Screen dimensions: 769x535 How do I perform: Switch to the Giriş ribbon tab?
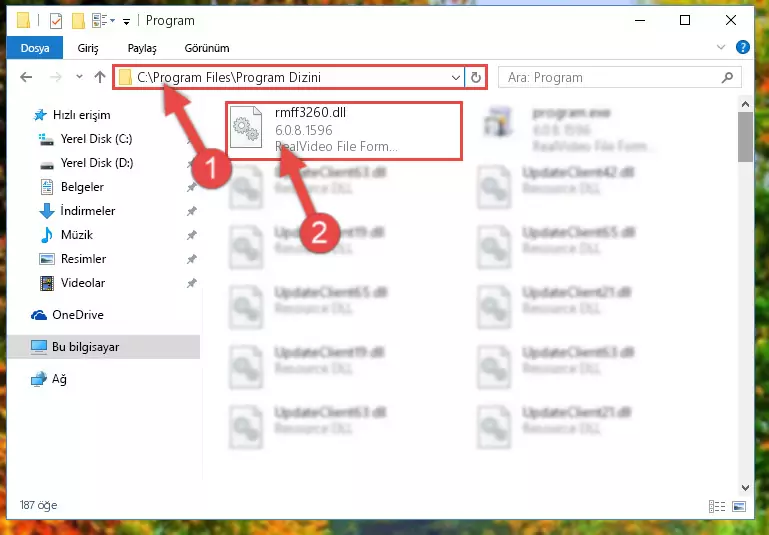(x=88, y=48)
